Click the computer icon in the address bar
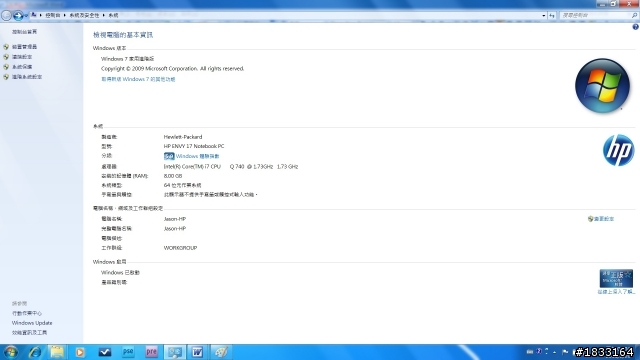 point(34,15)
